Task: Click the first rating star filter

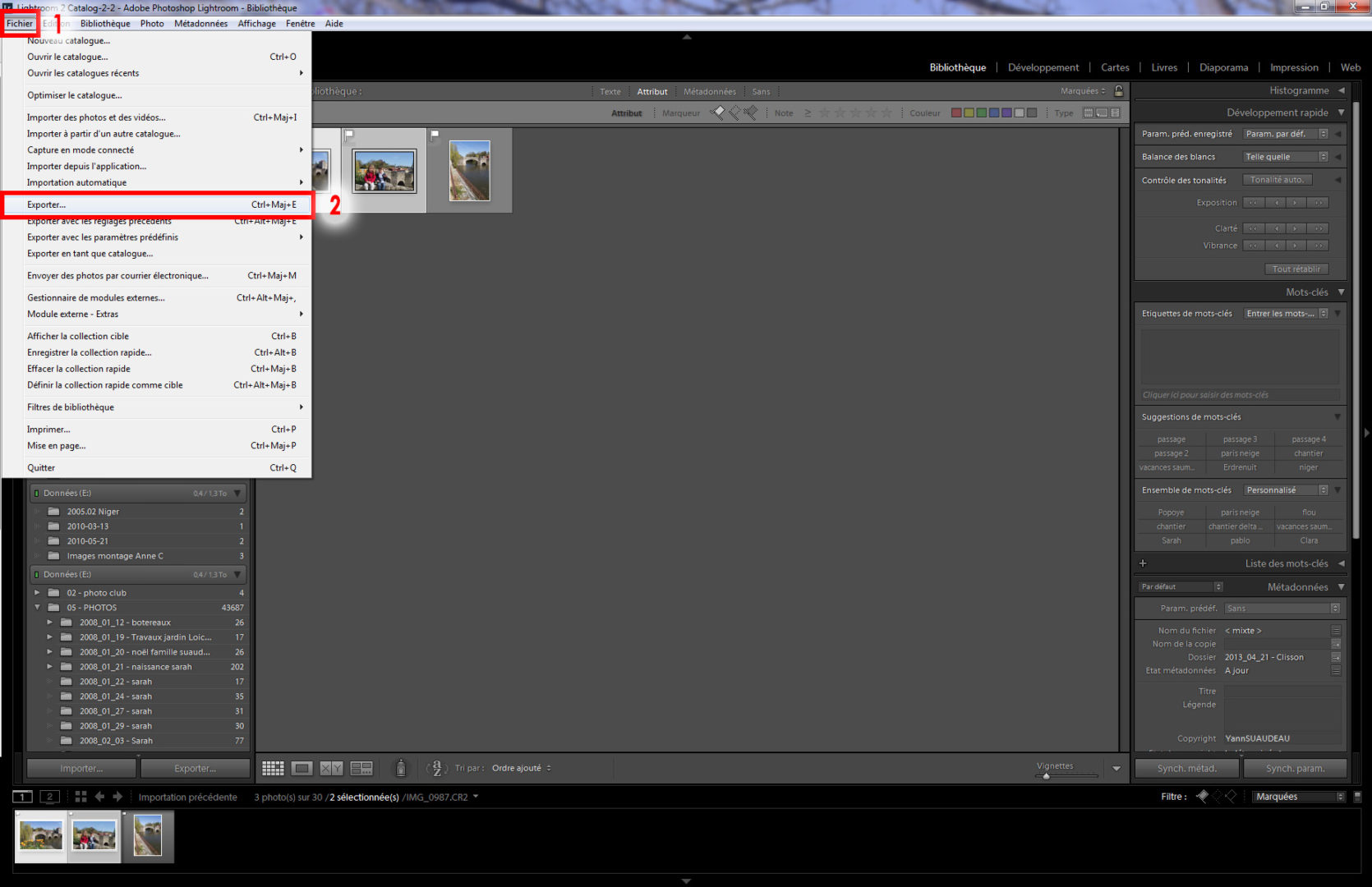Action: tap(825, 113)
